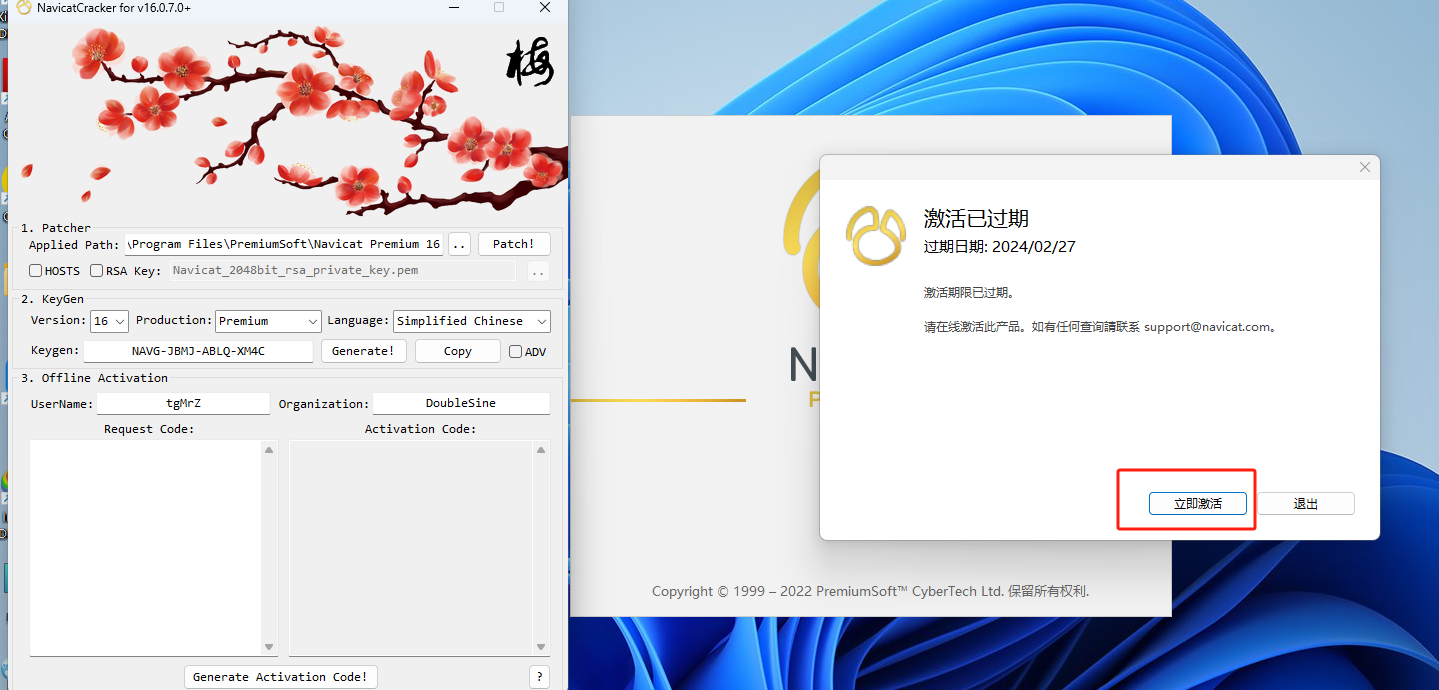Click the Generate! button

(363, 351)
